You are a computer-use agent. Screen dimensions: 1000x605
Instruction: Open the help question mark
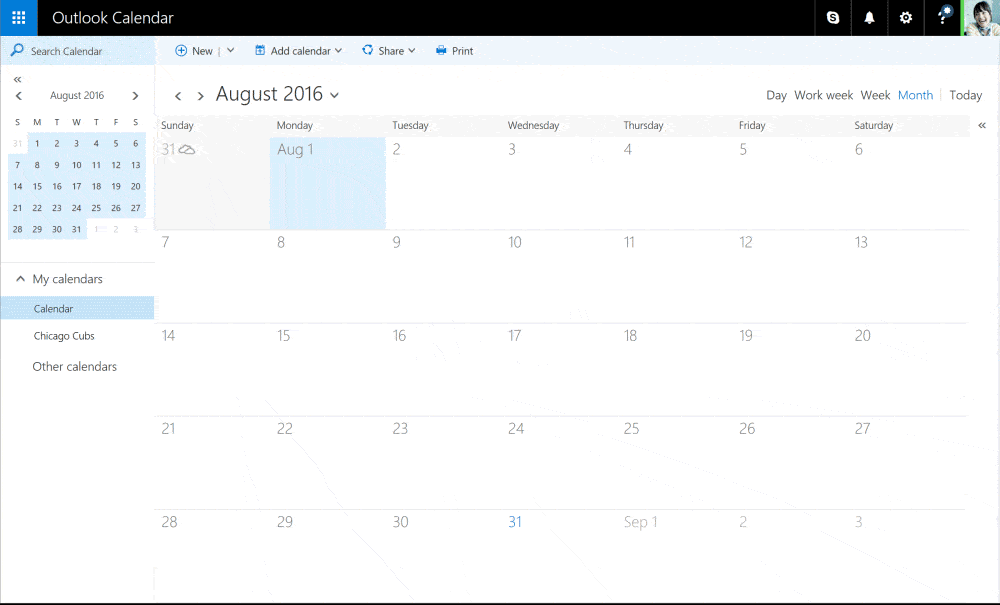click(943, 18)
